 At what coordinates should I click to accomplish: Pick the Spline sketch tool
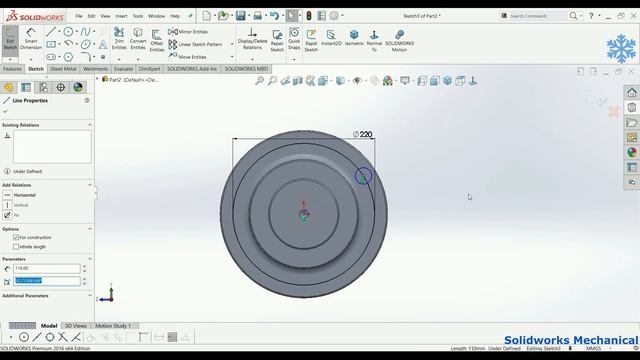85,31
